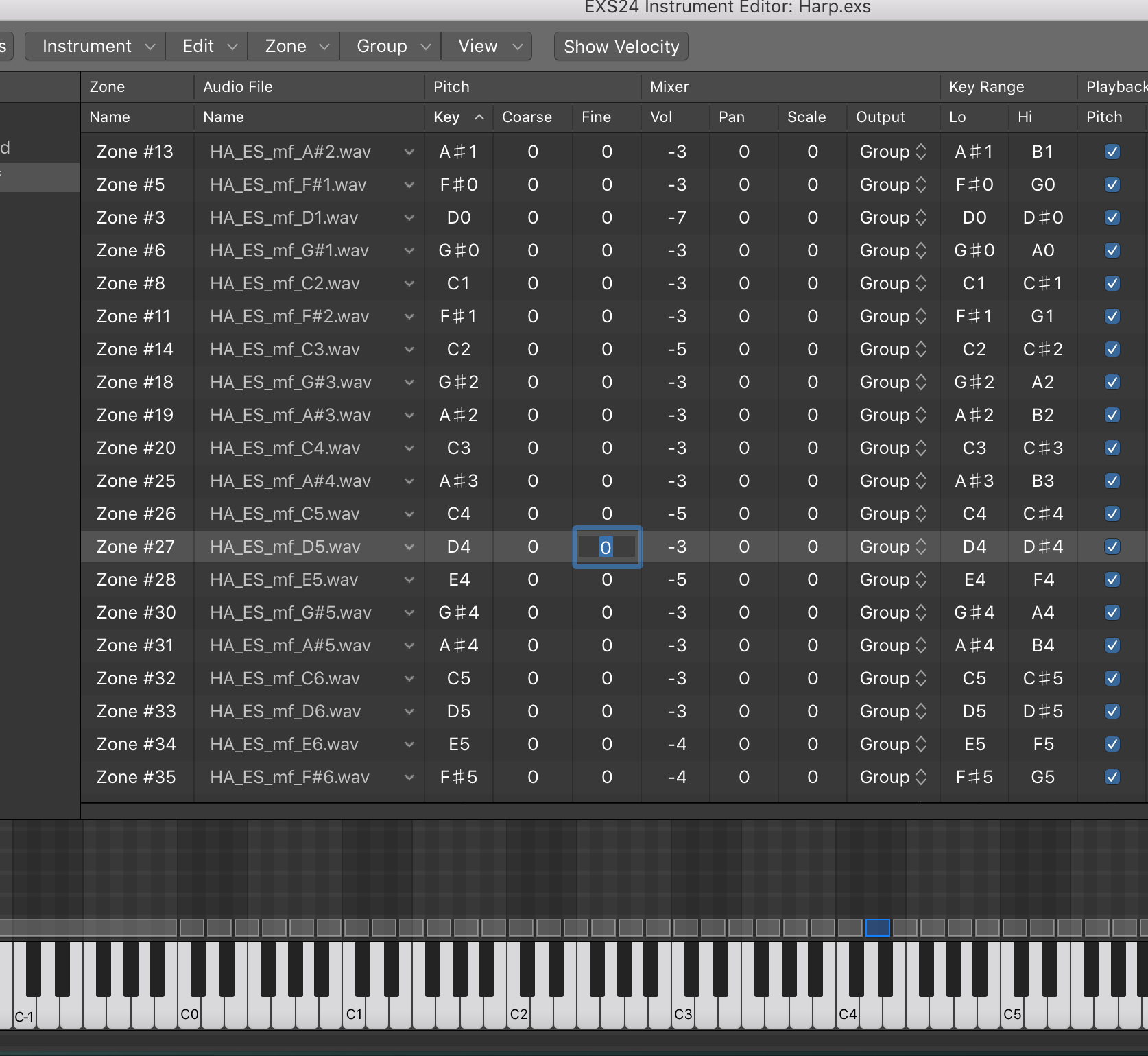Click the Output stepper arrows for Zone #27
Image resolution: width=1148 pixels, height=1056 pixels.
[921, 547]
